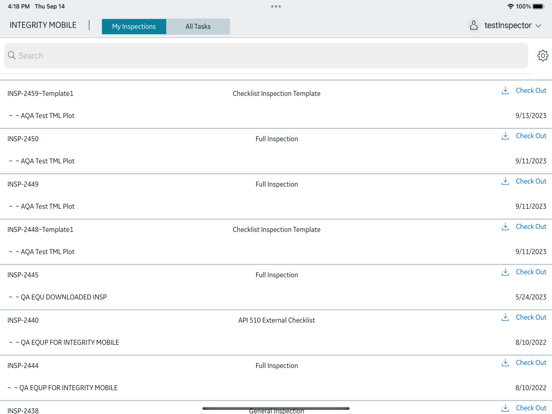This screenshot has height=414, width=552.
Task: Click into the Search field
Action: 266,56
